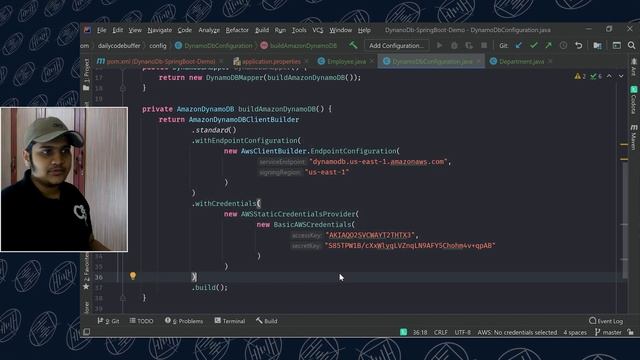640x360 pixels.
Task: Open AWS No credentials selected widget
Action: tap(517, 333)
